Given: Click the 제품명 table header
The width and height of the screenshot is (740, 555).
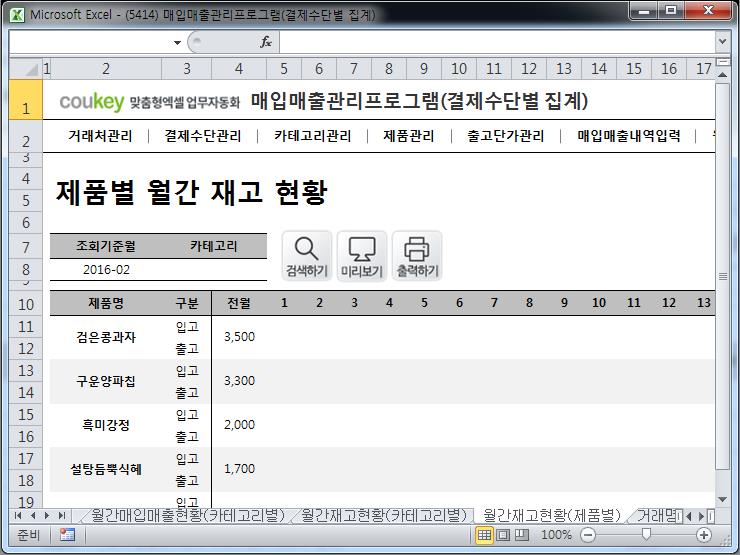Looking at the screenshot, I should 106,303.
